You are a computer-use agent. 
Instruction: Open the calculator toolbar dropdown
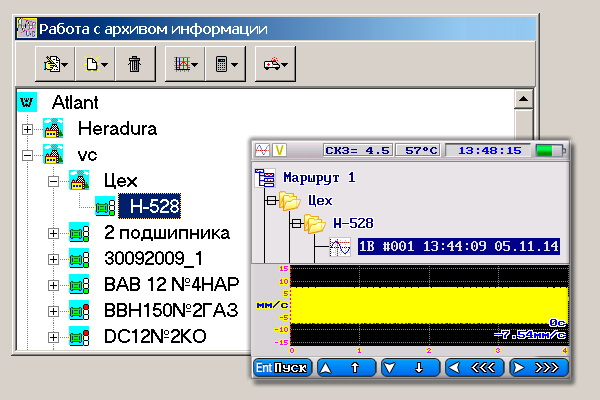[225, 64]
